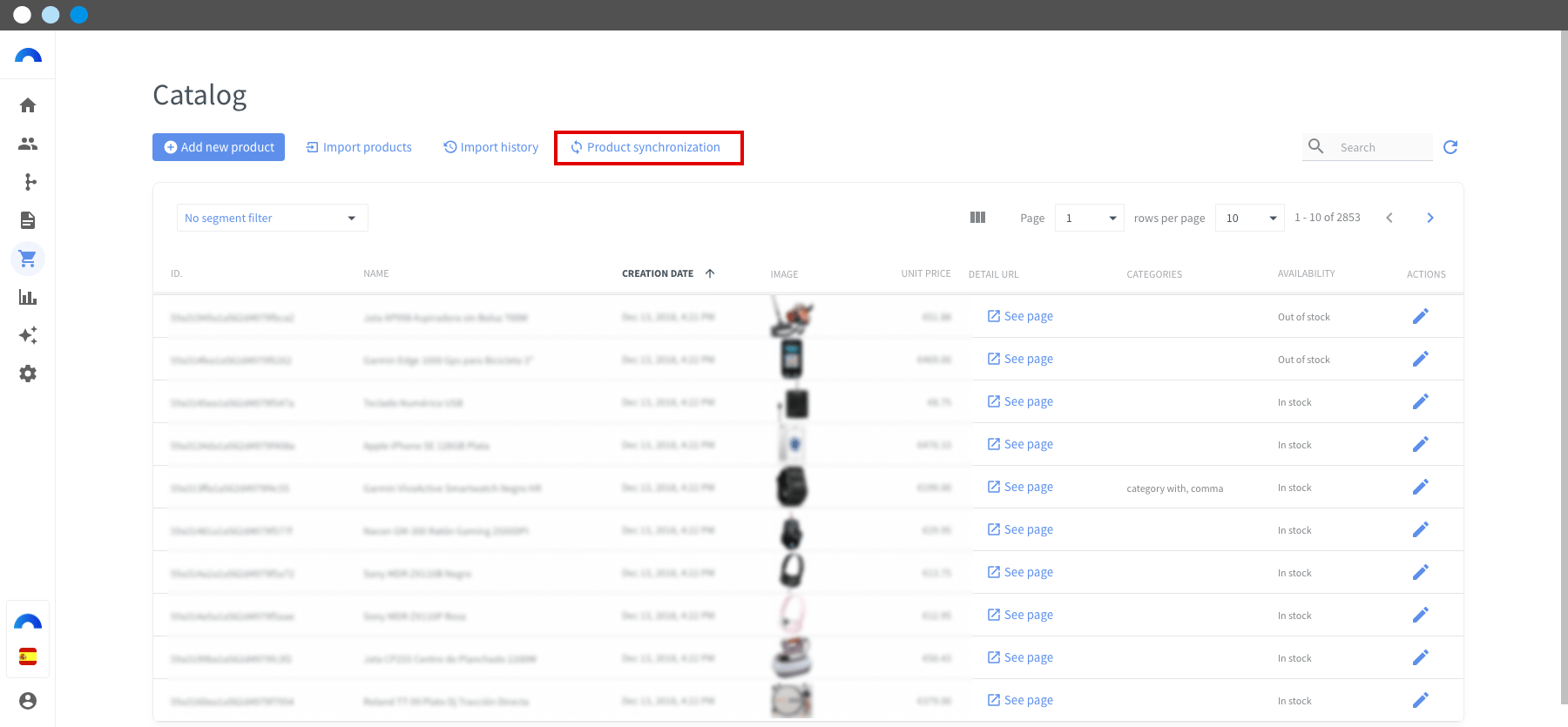This screenshot has width=1568, height=727.
Task: Edit the first Out of stock product
Action: click(x=1421, y=316)
